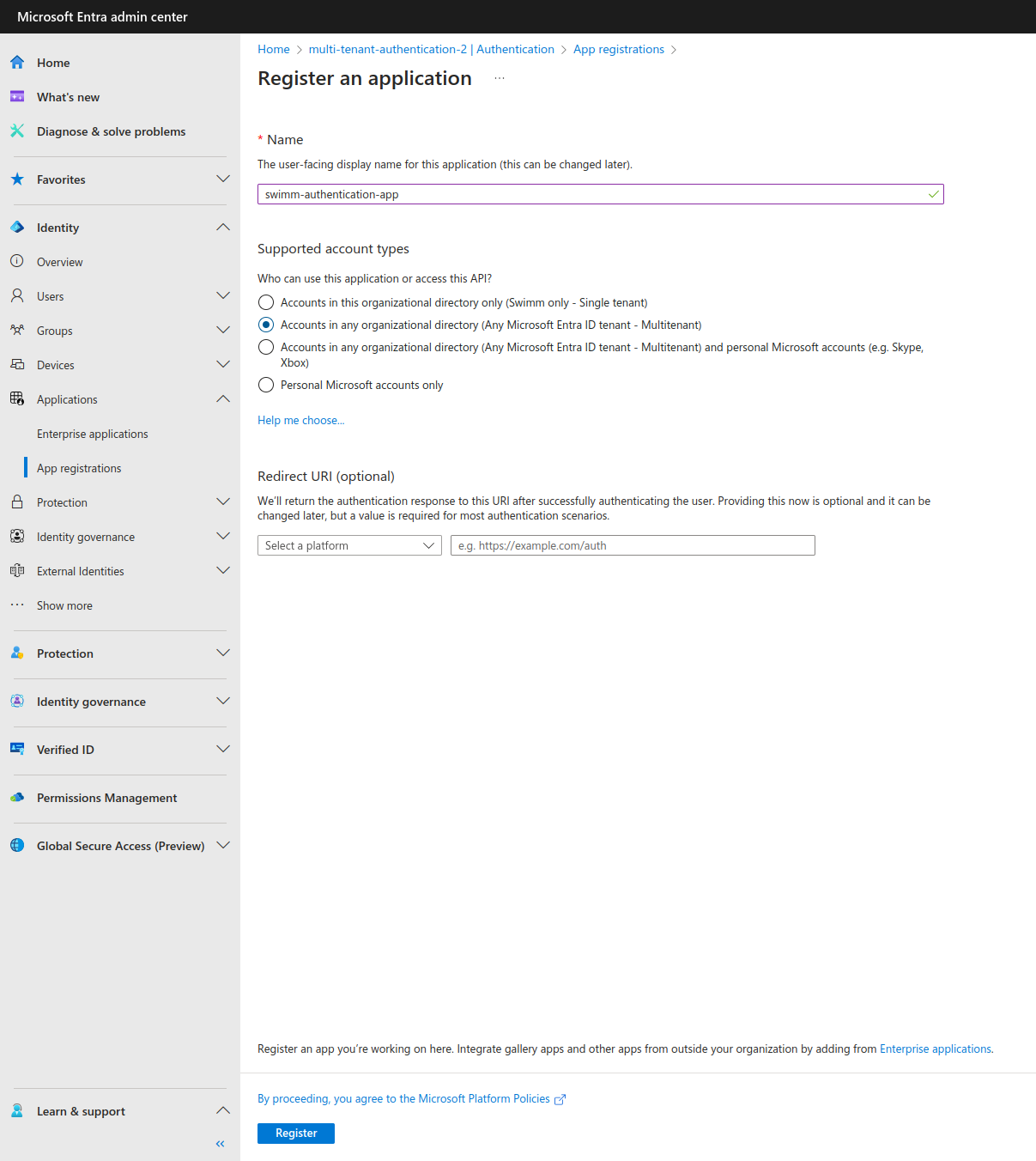Click the Learn & support person icon
Viewport: 1036px width, 1161px height.
pos(17,1110)
